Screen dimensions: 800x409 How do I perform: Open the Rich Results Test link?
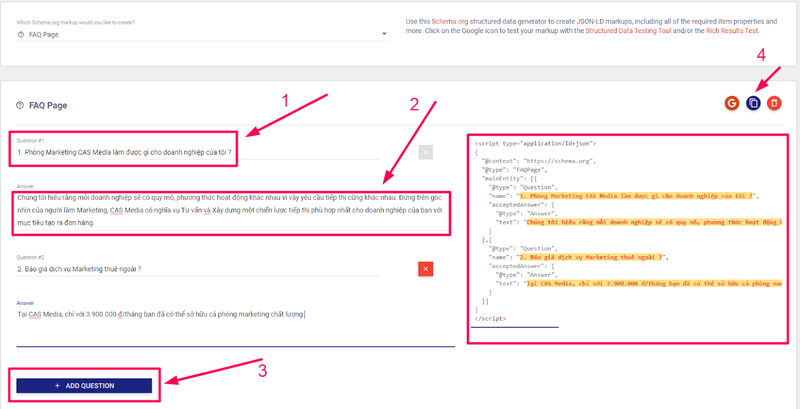click(x=733, y=31)
